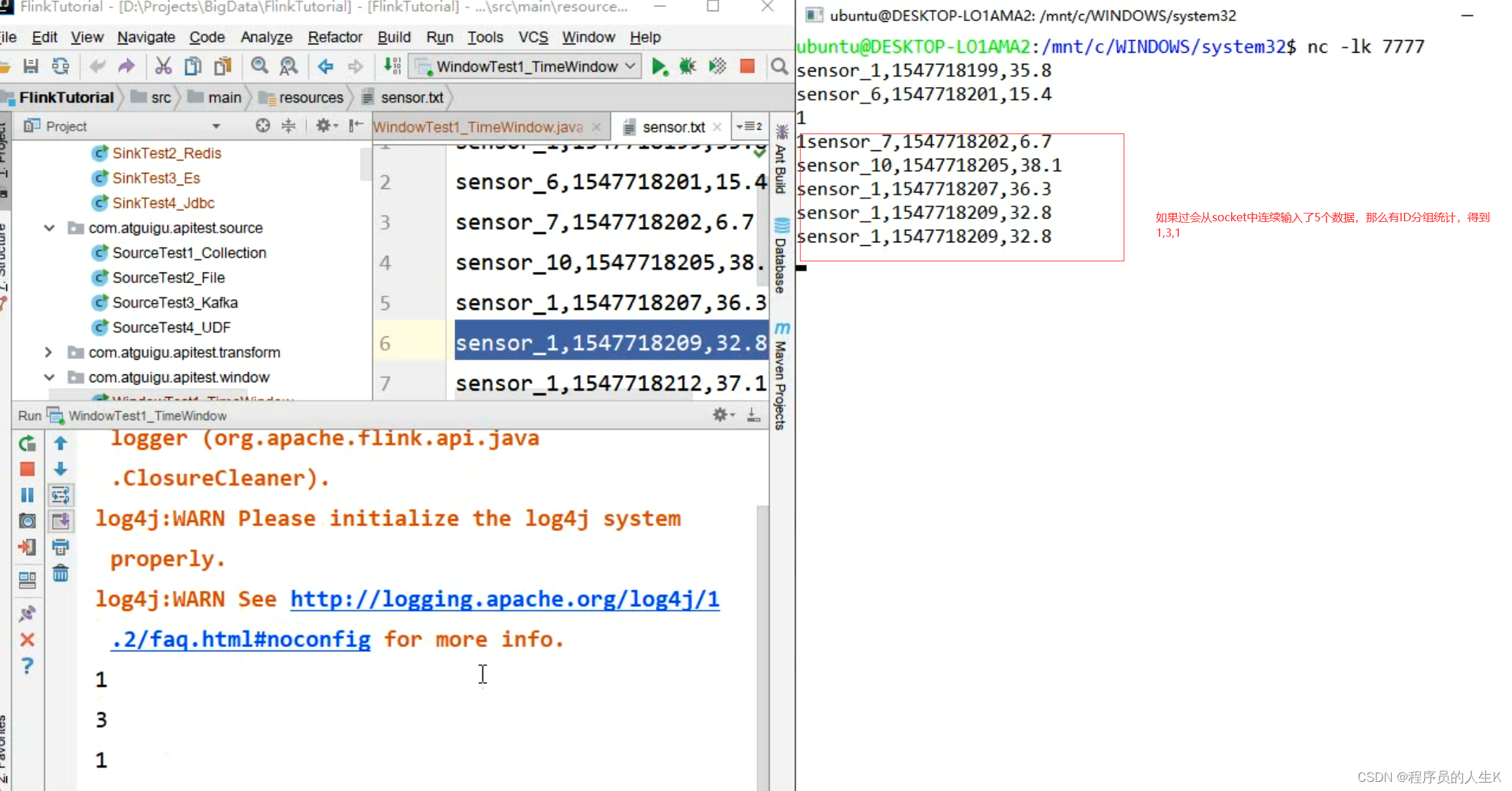This screenshot has height=791, width=1512.
Task: Click the Rerun icon in Run panel
Action: tap(27, 443)
